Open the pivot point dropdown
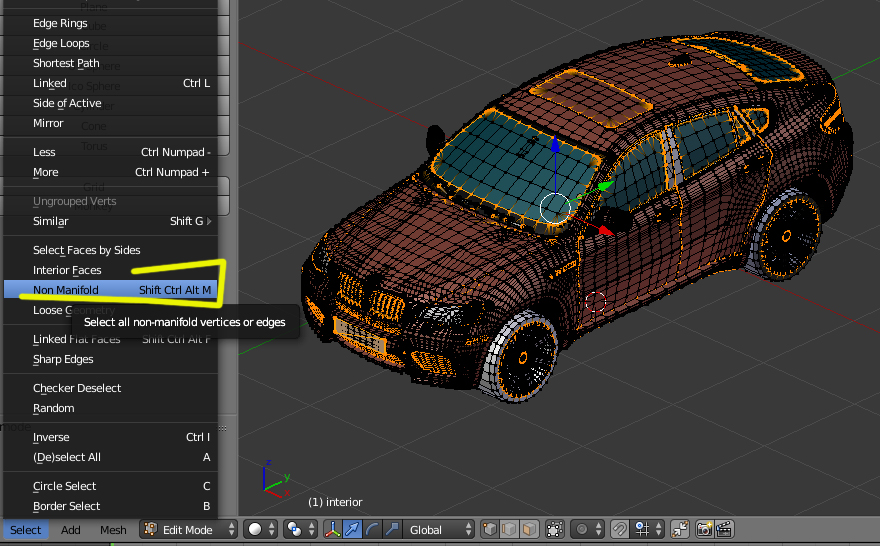 tap(300, 529)
